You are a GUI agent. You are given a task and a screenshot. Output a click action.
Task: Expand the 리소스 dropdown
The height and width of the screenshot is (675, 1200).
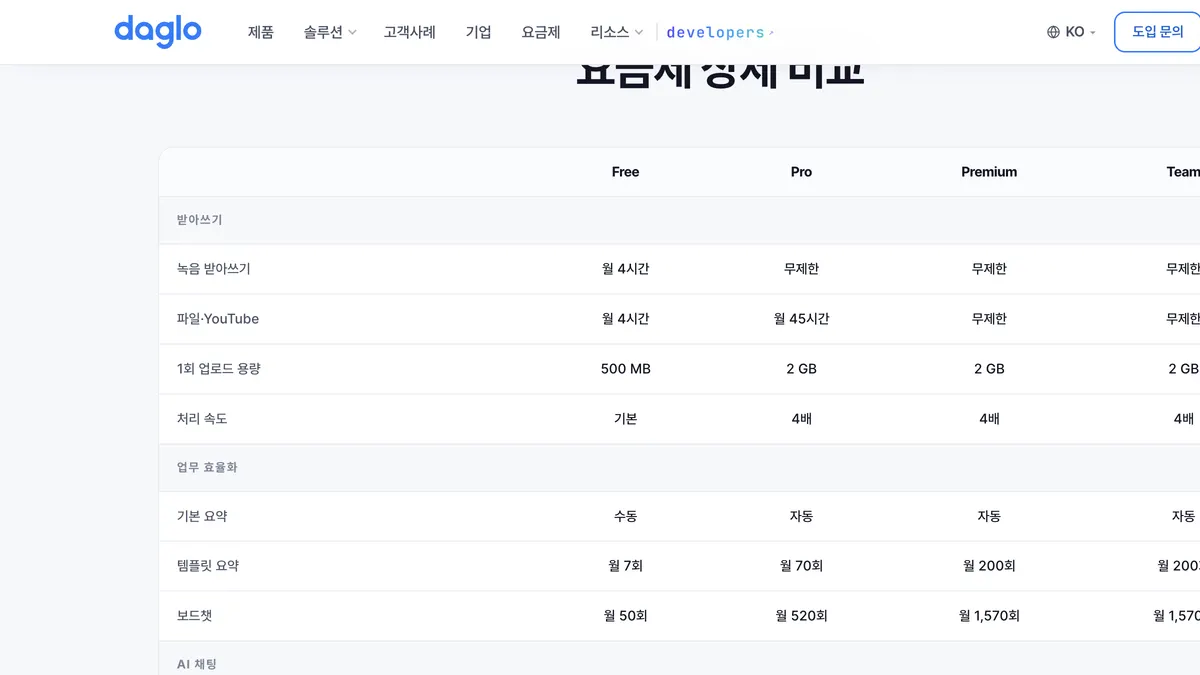click(617, 32)
